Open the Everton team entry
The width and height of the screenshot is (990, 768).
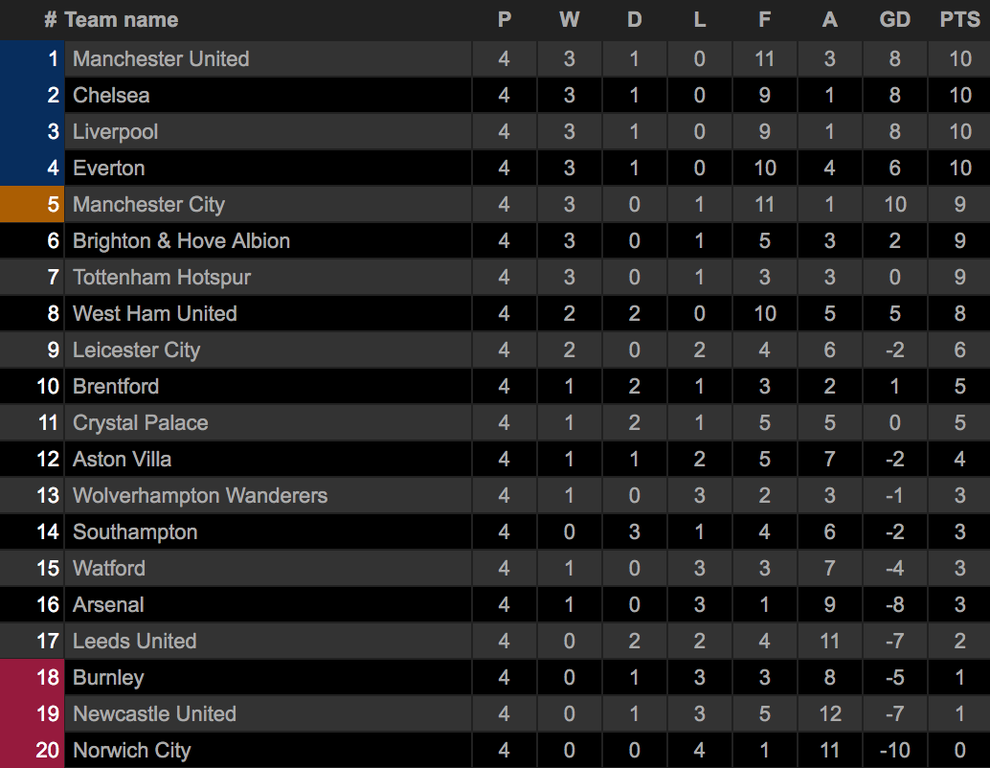(x=109, y=168)
